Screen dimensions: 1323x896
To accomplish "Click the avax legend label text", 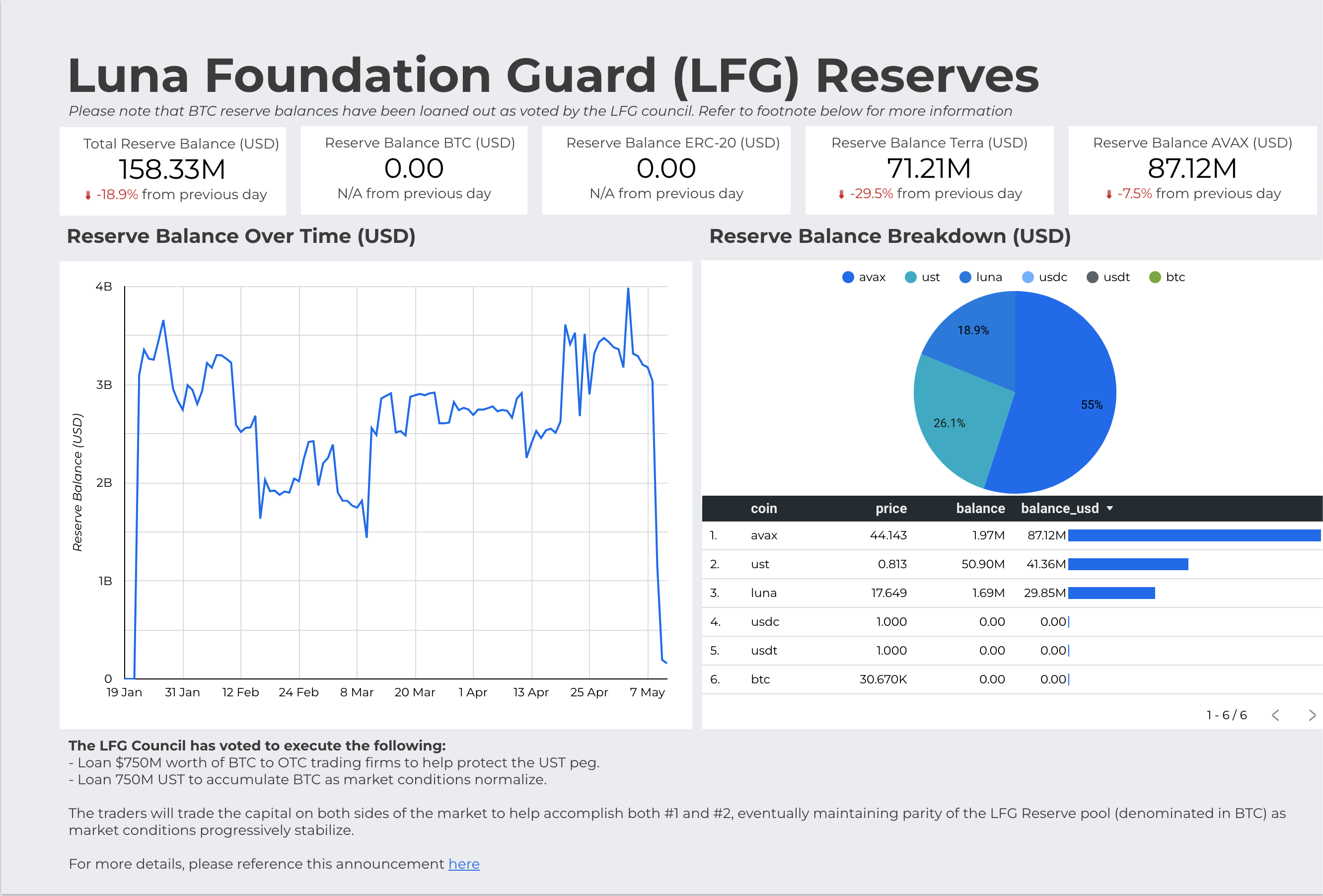I will click(872, 277).
